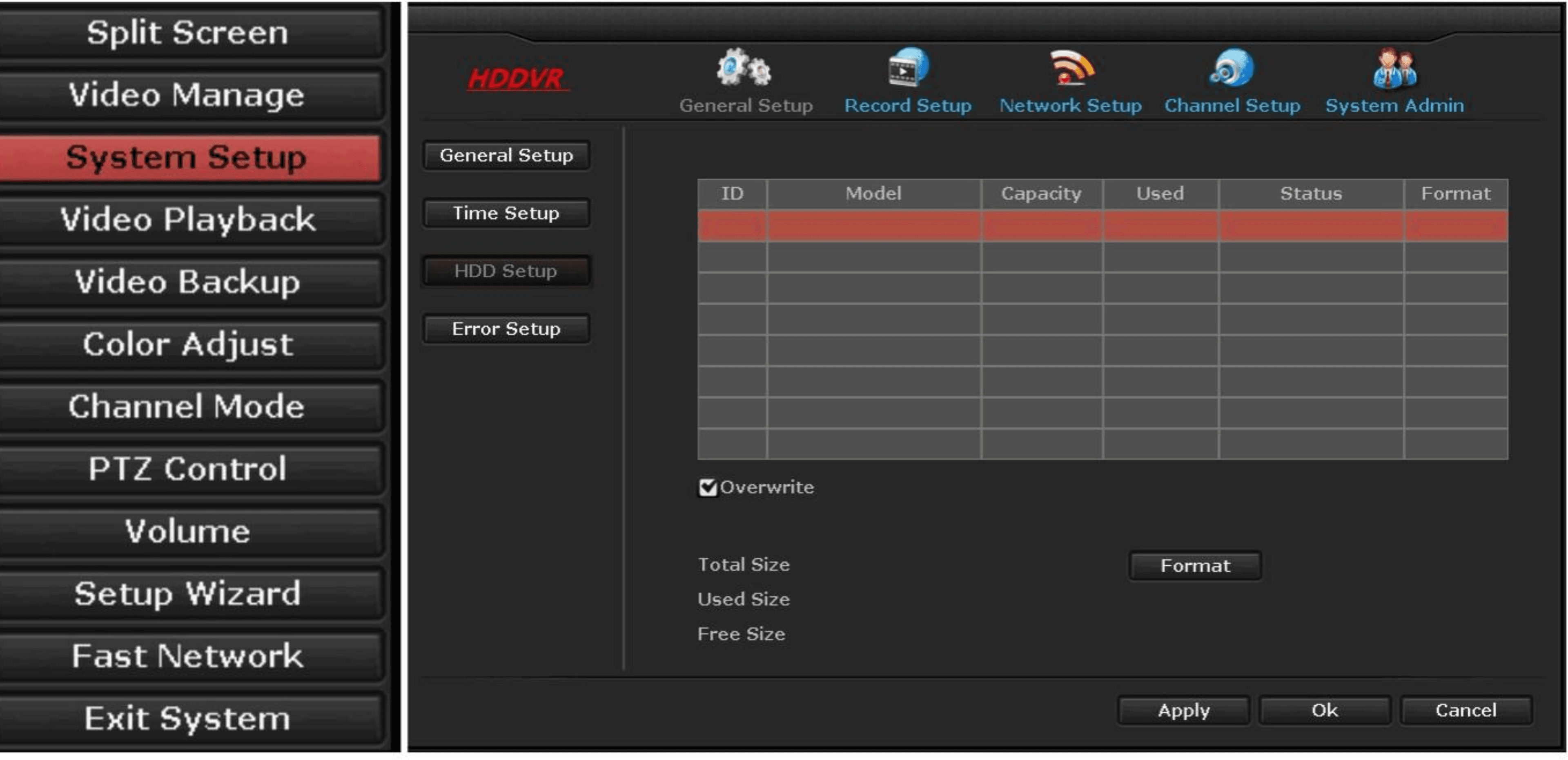Switch to the Network Setup tab label
The width and height of the screenshot is (1568, 760).
(1070, 106)
